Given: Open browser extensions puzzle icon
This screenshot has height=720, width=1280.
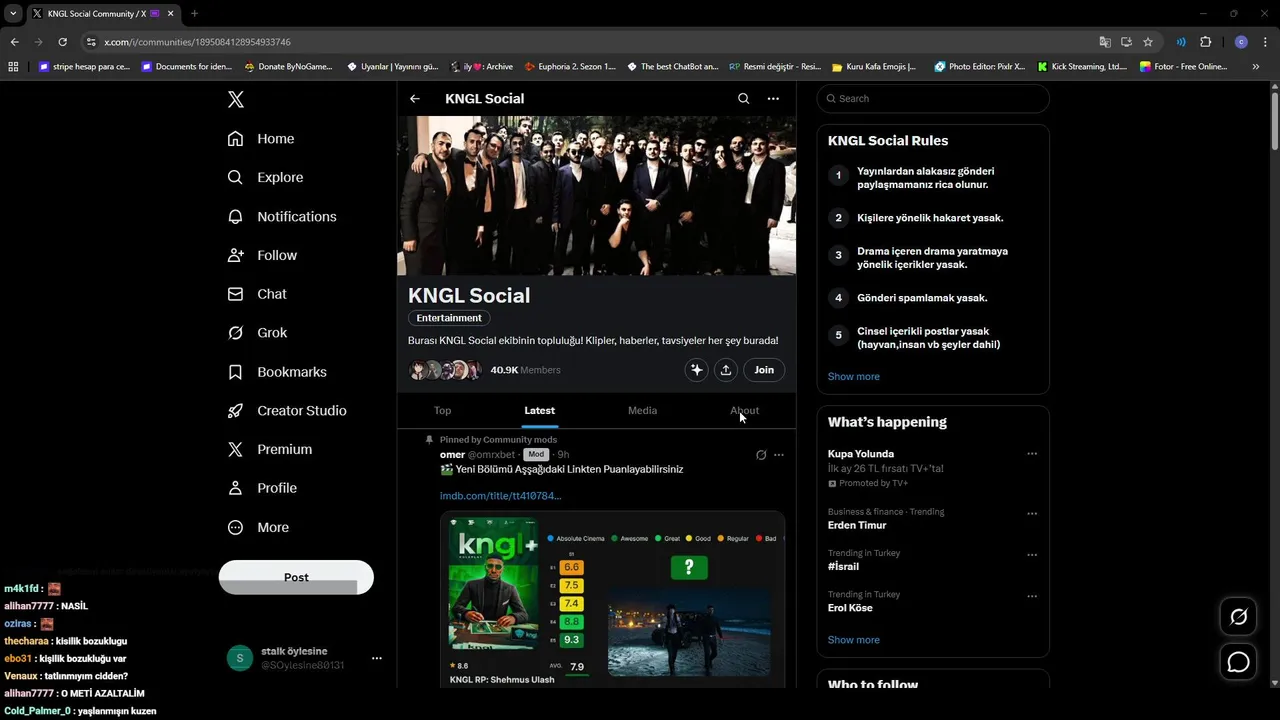Looking at the screenshot, I should (1205, 42).
